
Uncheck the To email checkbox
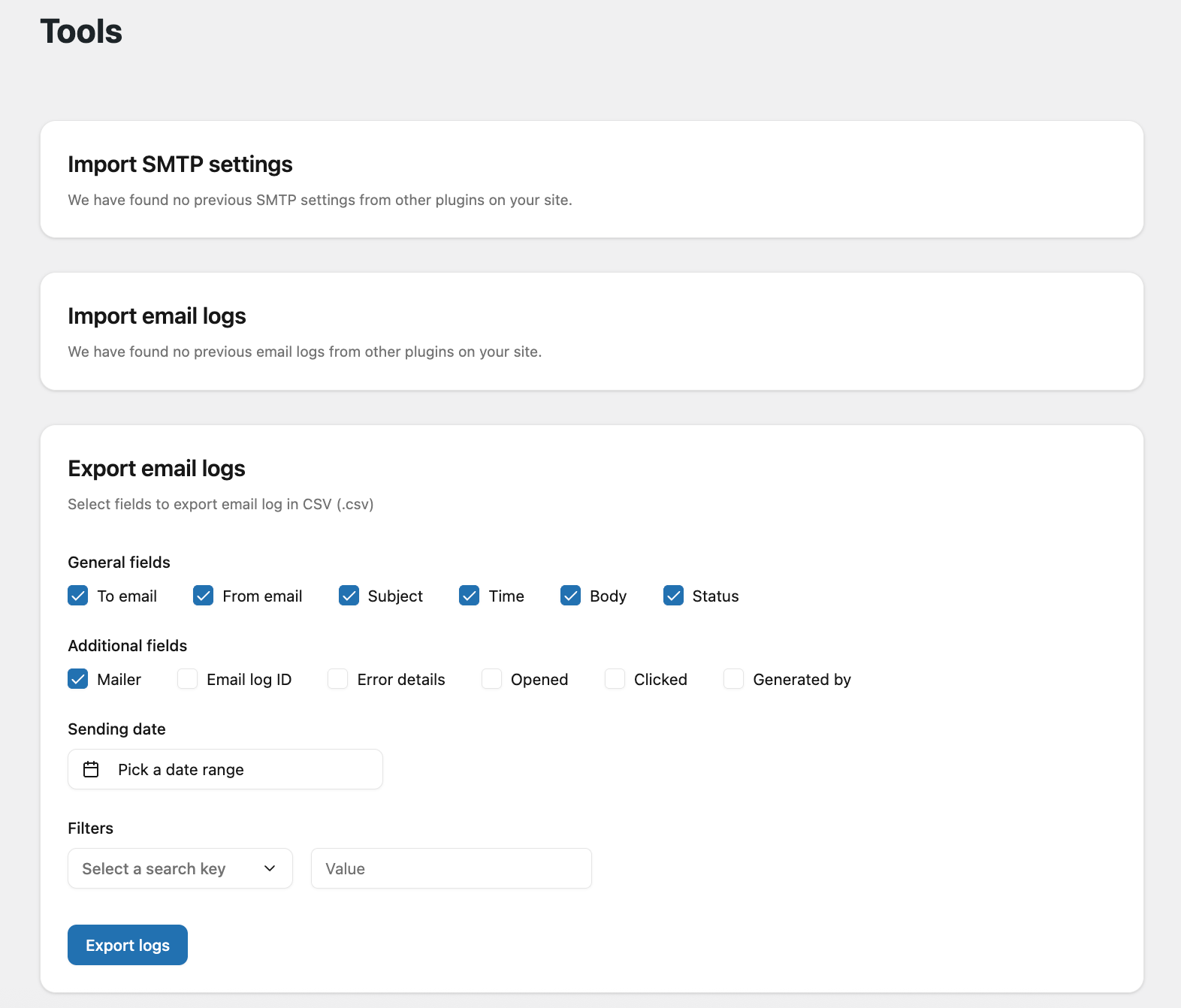(x=78, y=596)
